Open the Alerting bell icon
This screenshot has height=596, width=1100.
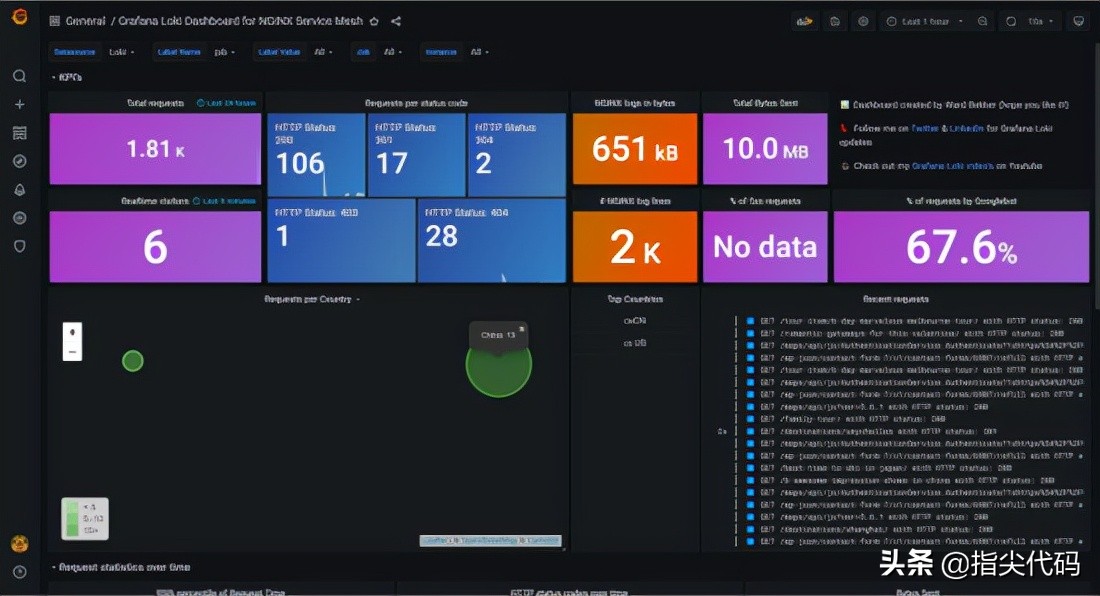(19, 190)
